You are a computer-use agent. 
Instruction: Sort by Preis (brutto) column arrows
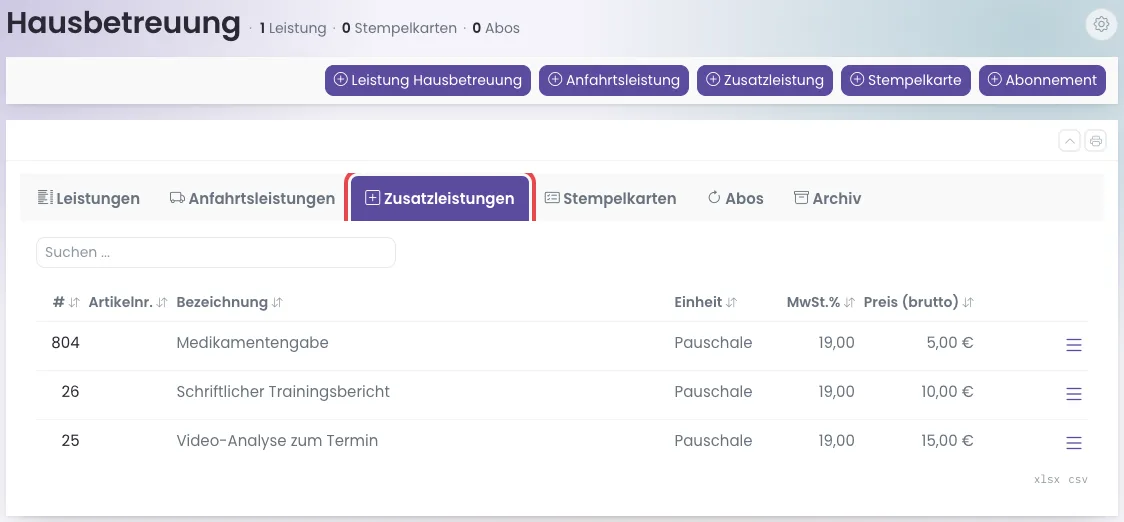click(x=968, y=303)
